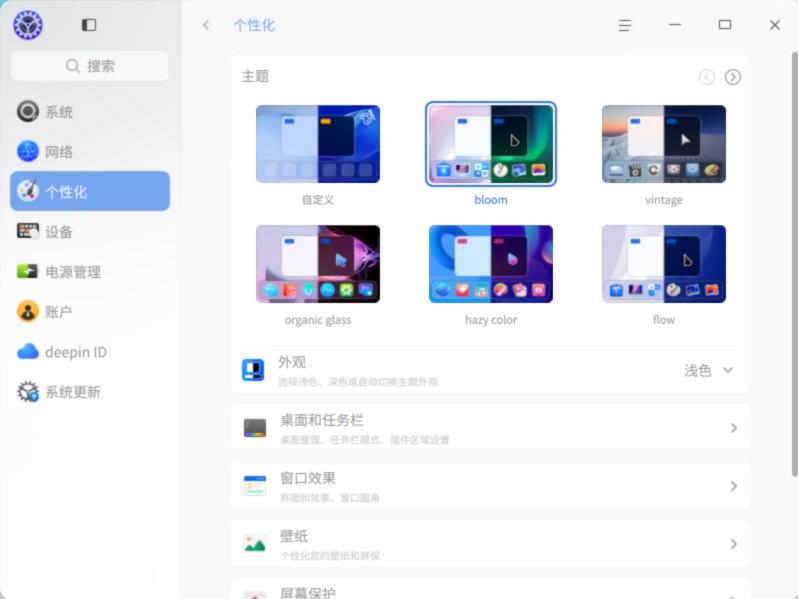Open 网络 in the sidebar
Screen dimensions: 798x599
pyautogui.click(x=90, y=152)
